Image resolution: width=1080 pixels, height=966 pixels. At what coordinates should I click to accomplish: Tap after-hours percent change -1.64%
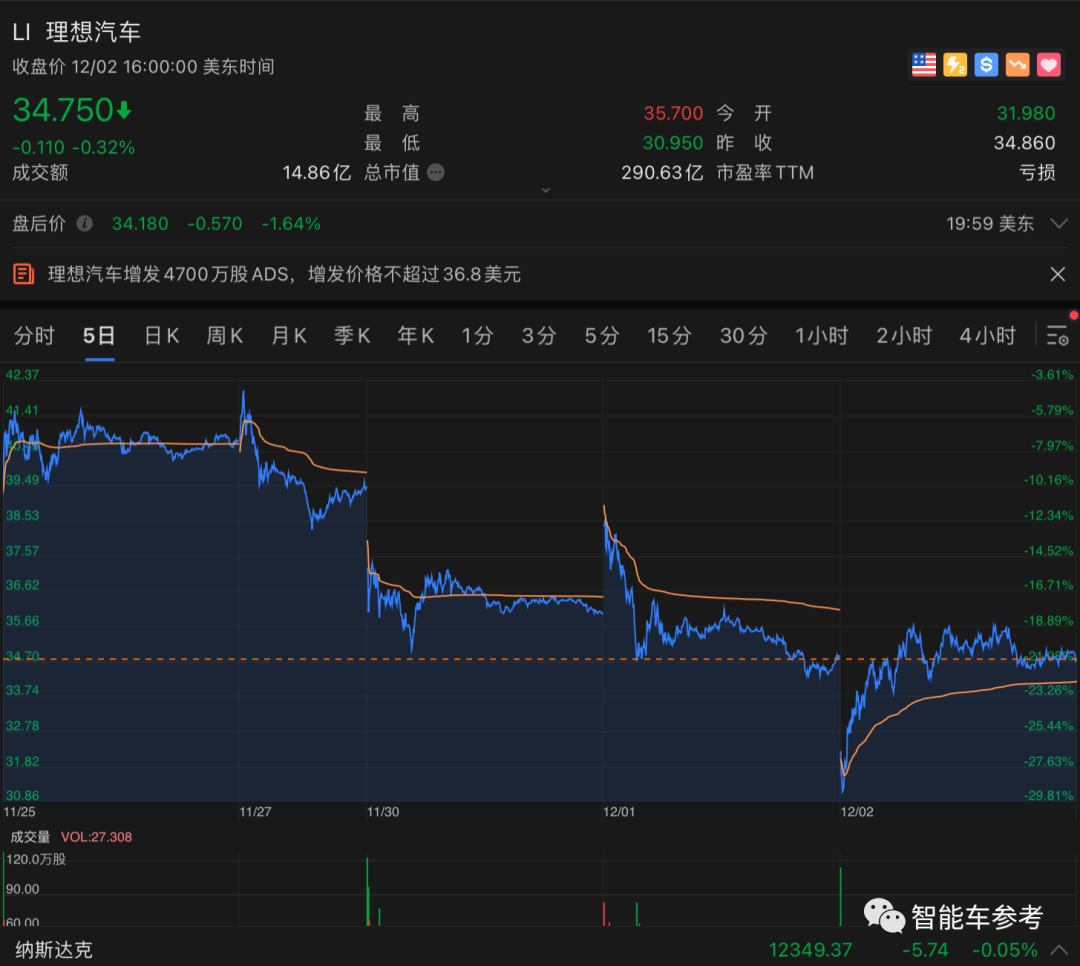pyautogui.click(x=291, y=224)
